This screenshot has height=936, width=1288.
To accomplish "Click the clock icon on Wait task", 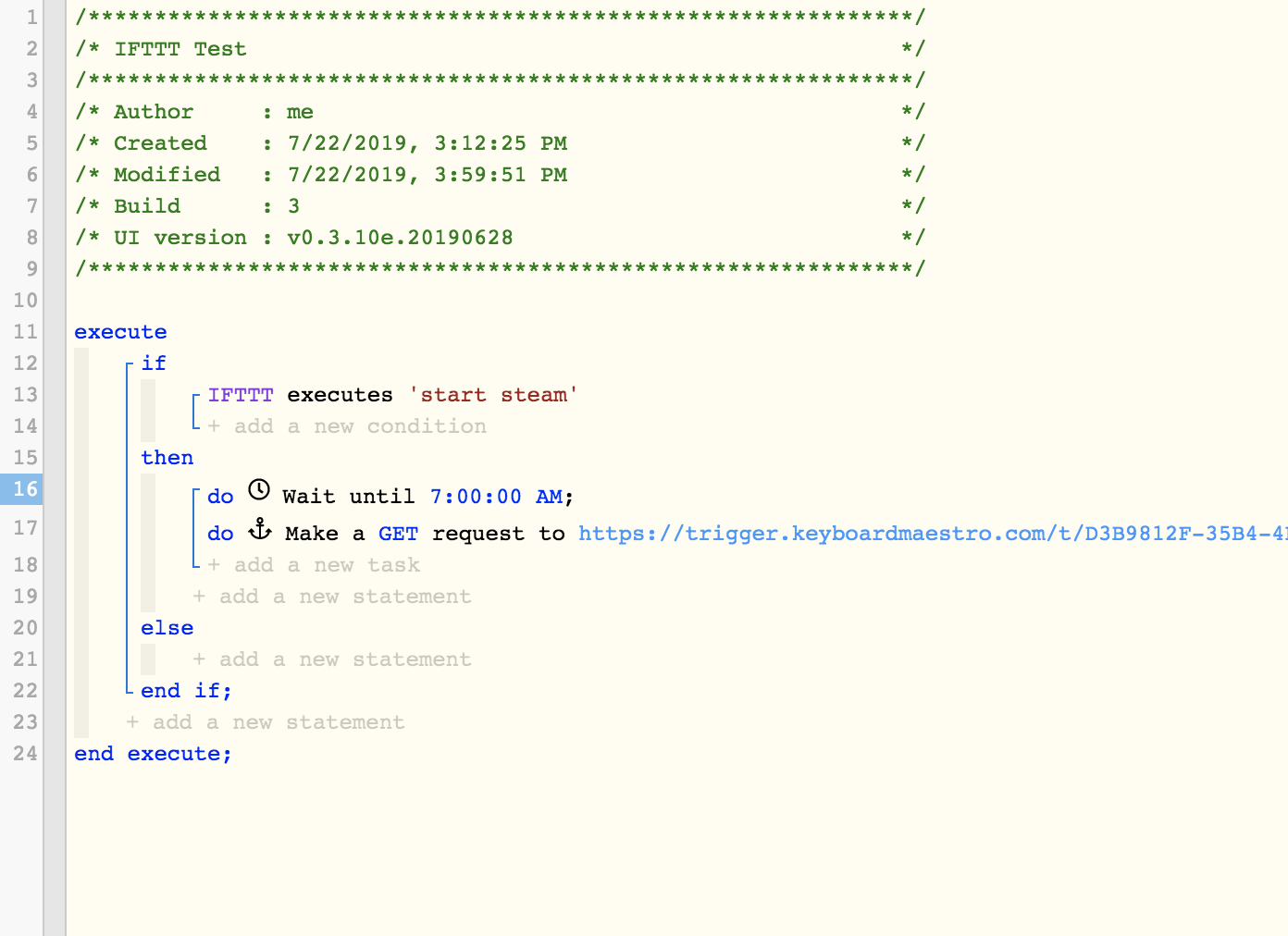I will tap(259, 489).
